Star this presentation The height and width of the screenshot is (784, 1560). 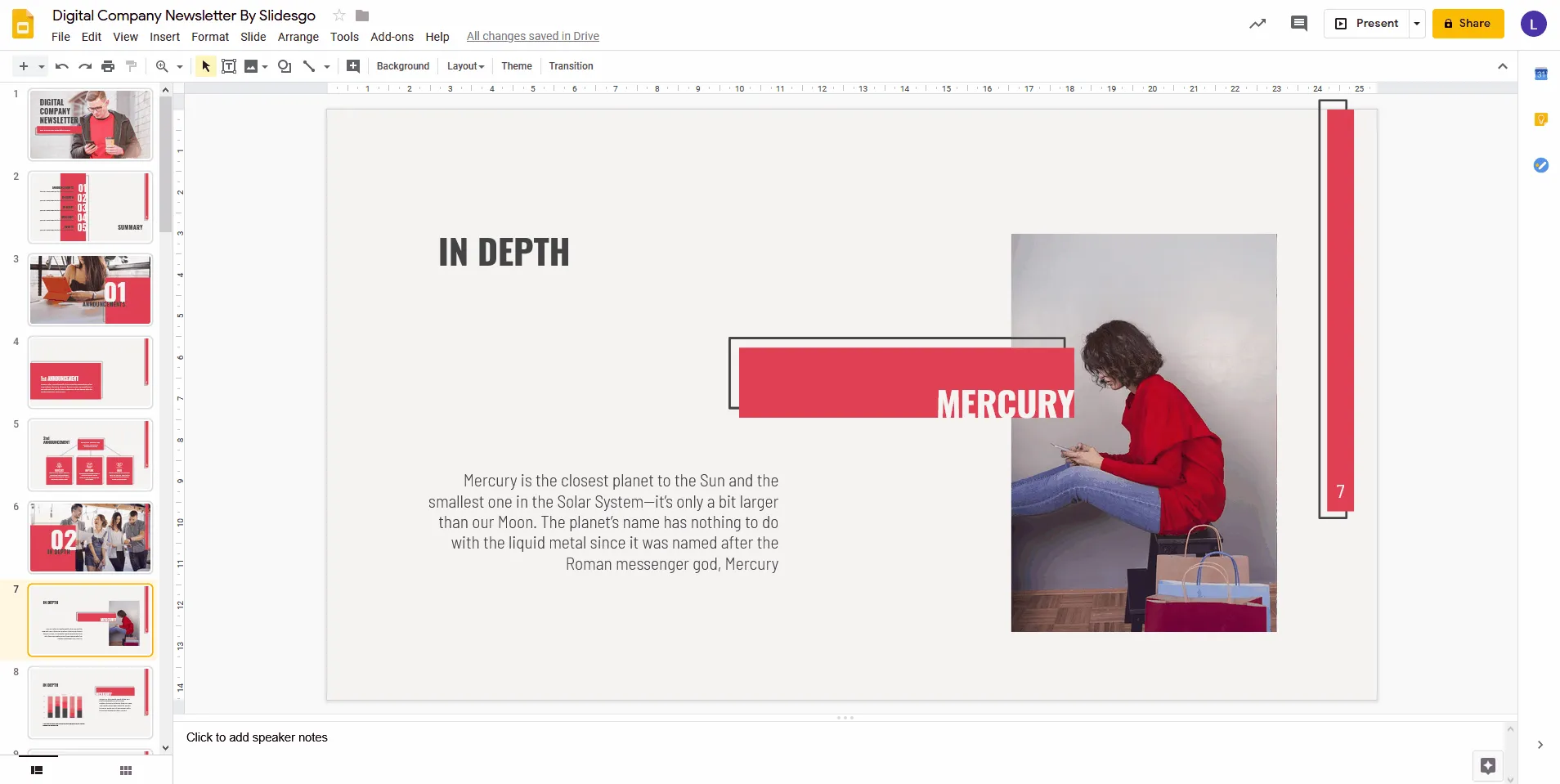339,16
